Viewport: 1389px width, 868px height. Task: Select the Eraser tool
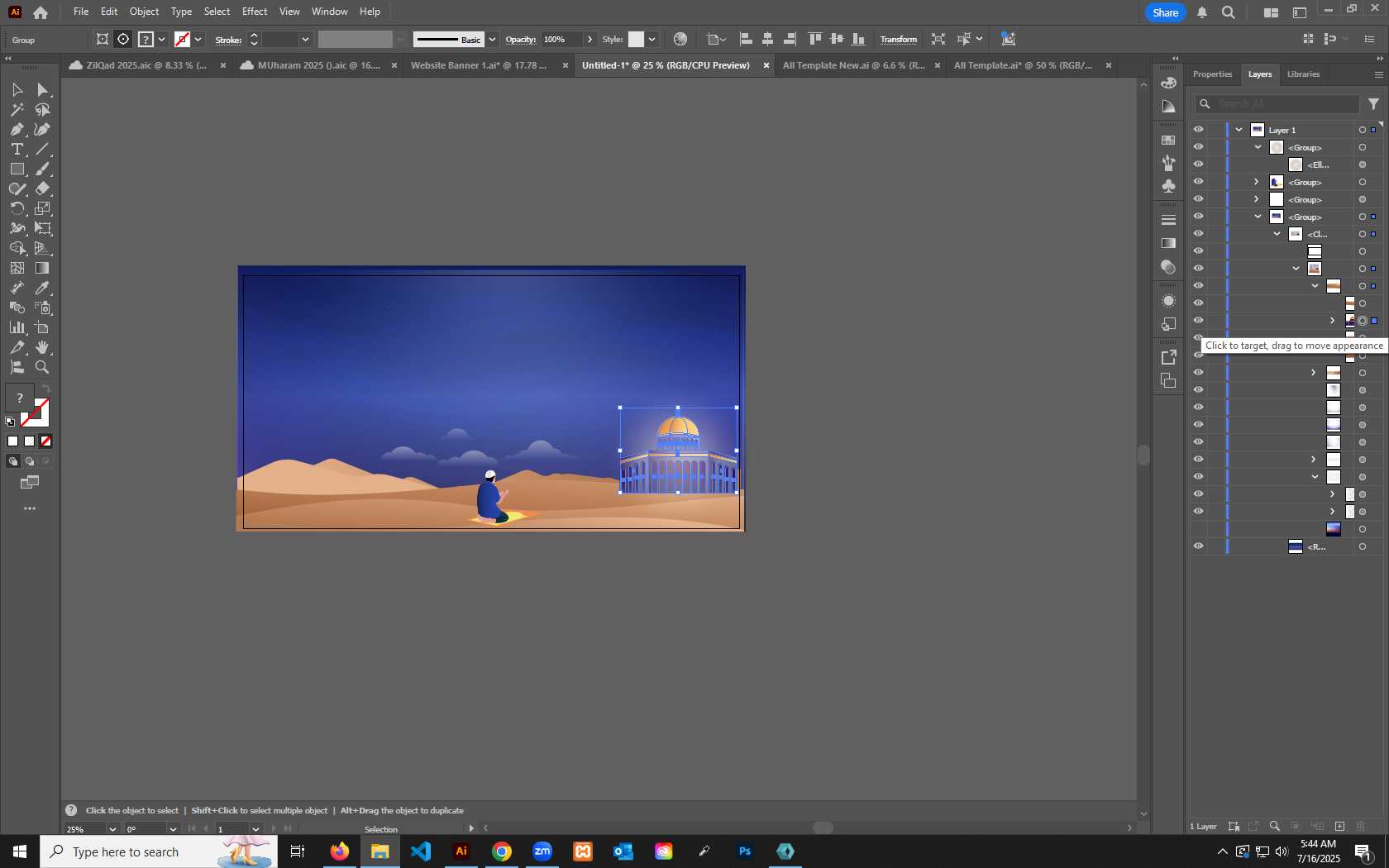(42, 188)
